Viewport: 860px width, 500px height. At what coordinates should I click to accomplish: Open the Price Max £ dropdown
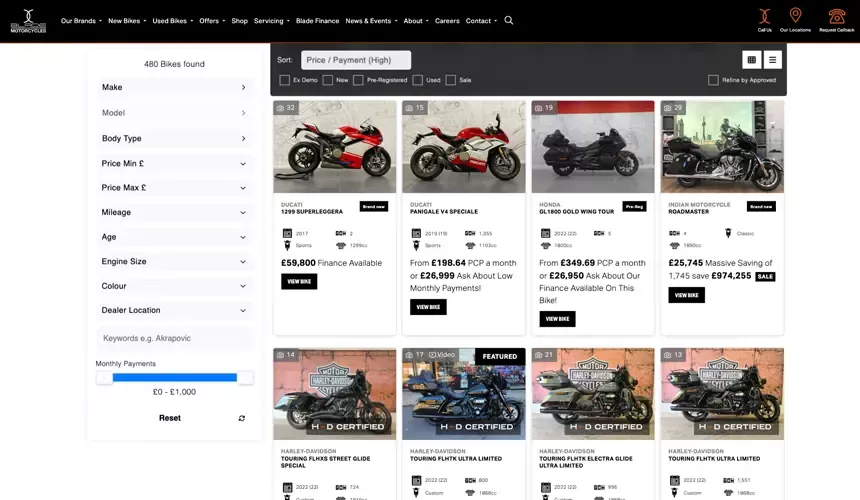174,188
